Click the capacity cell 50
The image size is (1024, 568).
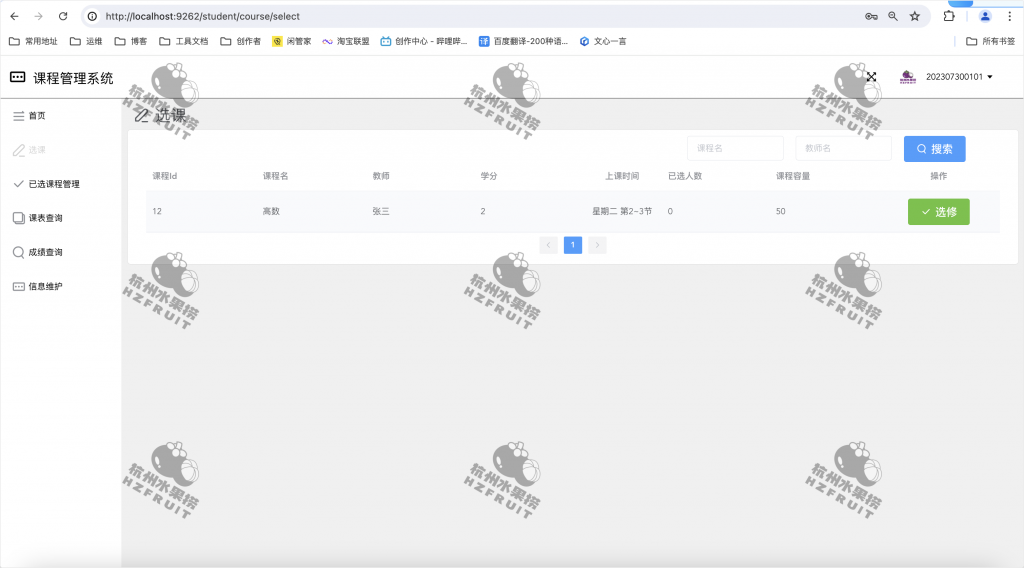[780, 212]
